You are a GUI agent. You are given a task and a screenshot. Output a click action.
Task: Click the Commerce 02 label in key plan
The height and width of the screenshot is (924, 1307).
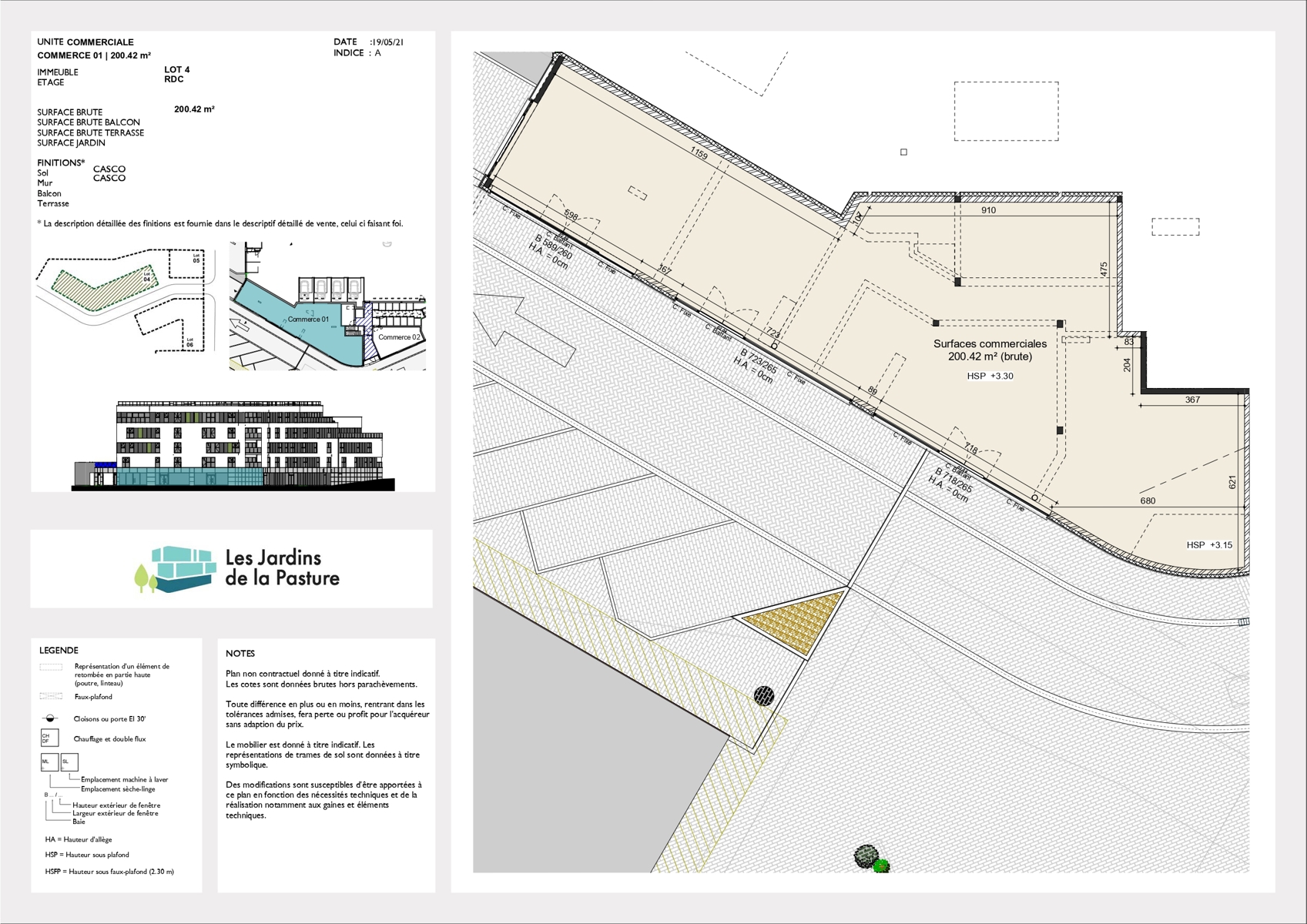click(x=399, y=337)
